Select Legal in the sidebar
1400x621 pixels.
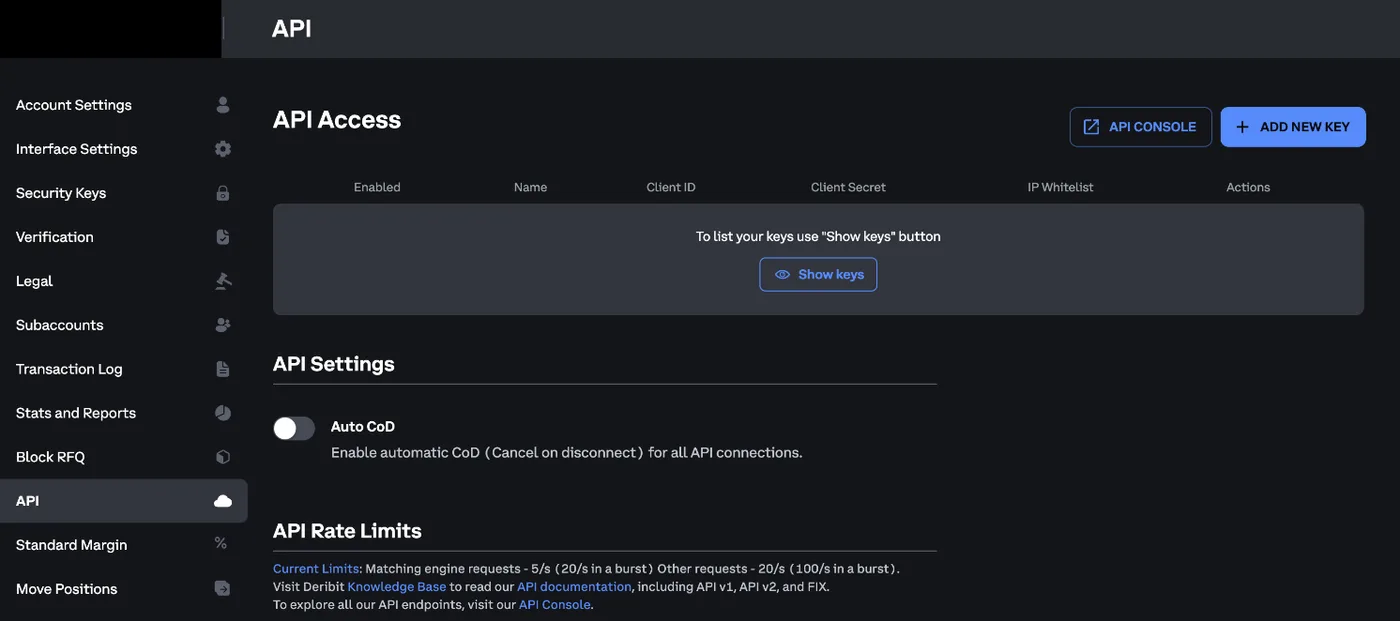tap(124, 281)
